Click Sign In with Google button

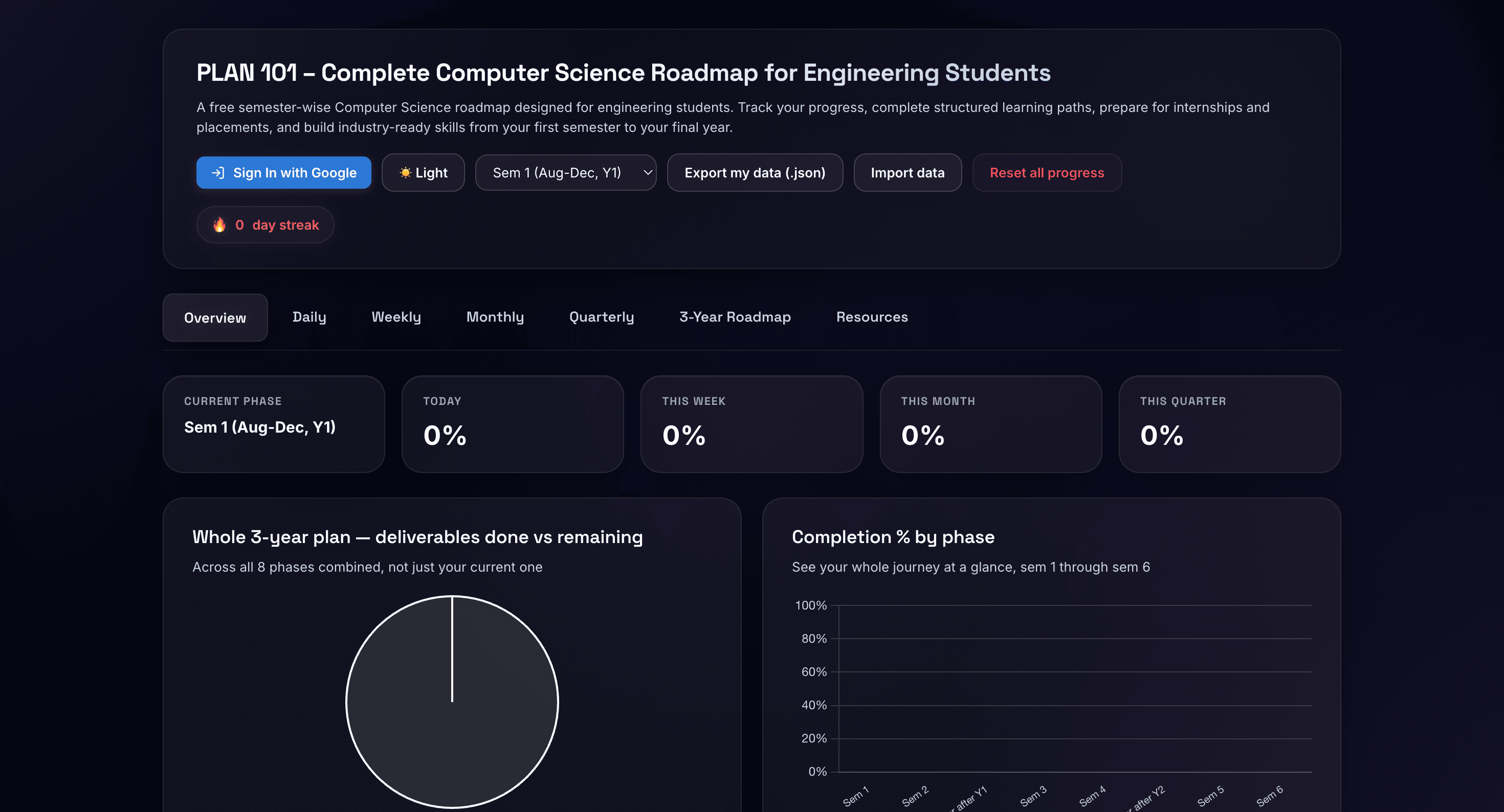point(284,173)
